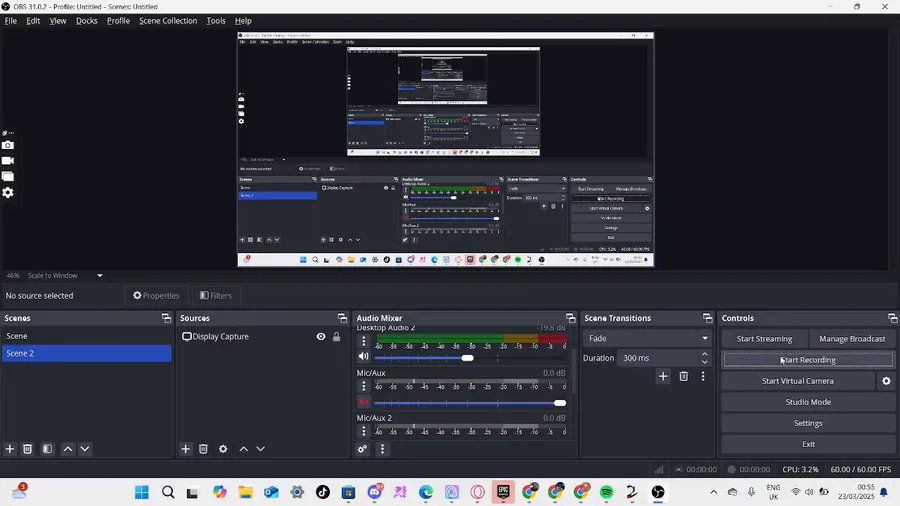Add a new scene with the plus icon
Viewport: 900px width, 506px height.
coord(10,449)
